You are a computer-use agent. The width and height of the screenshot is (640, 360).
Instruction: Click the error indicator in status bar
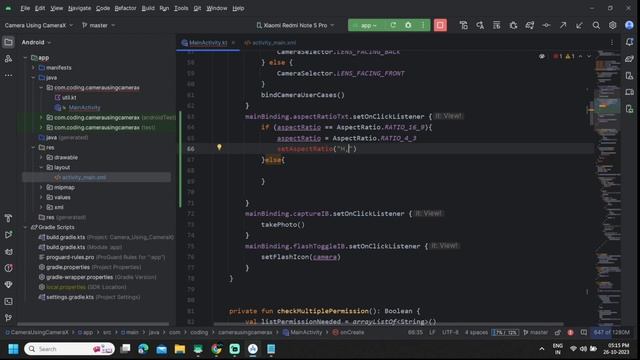[x=570, y=332]
